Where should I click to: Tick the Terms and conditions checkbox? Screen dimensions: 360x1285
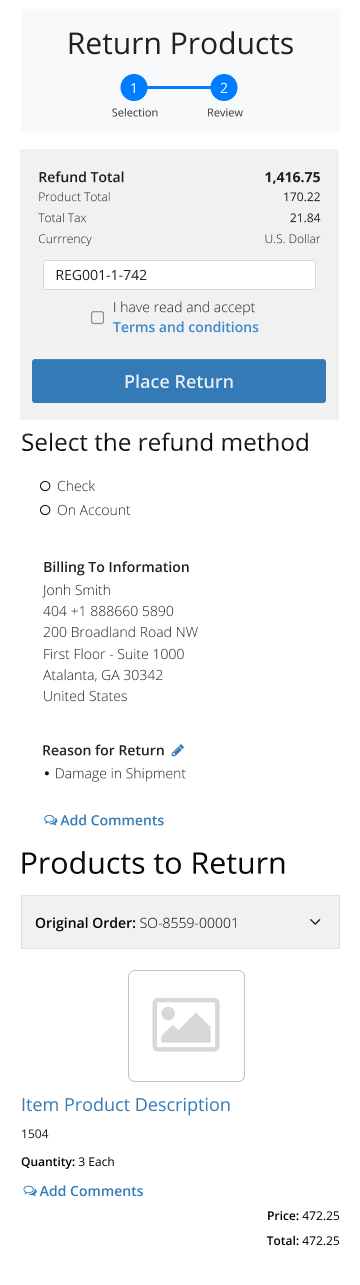point(97,318)
